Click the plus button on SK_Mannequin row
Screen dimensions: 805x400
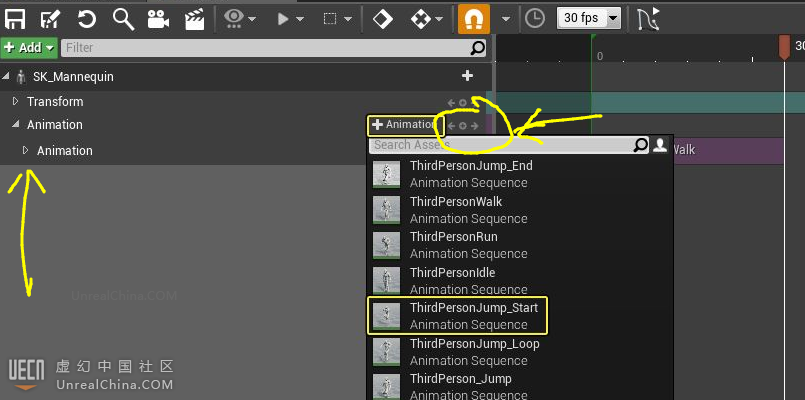467,76
